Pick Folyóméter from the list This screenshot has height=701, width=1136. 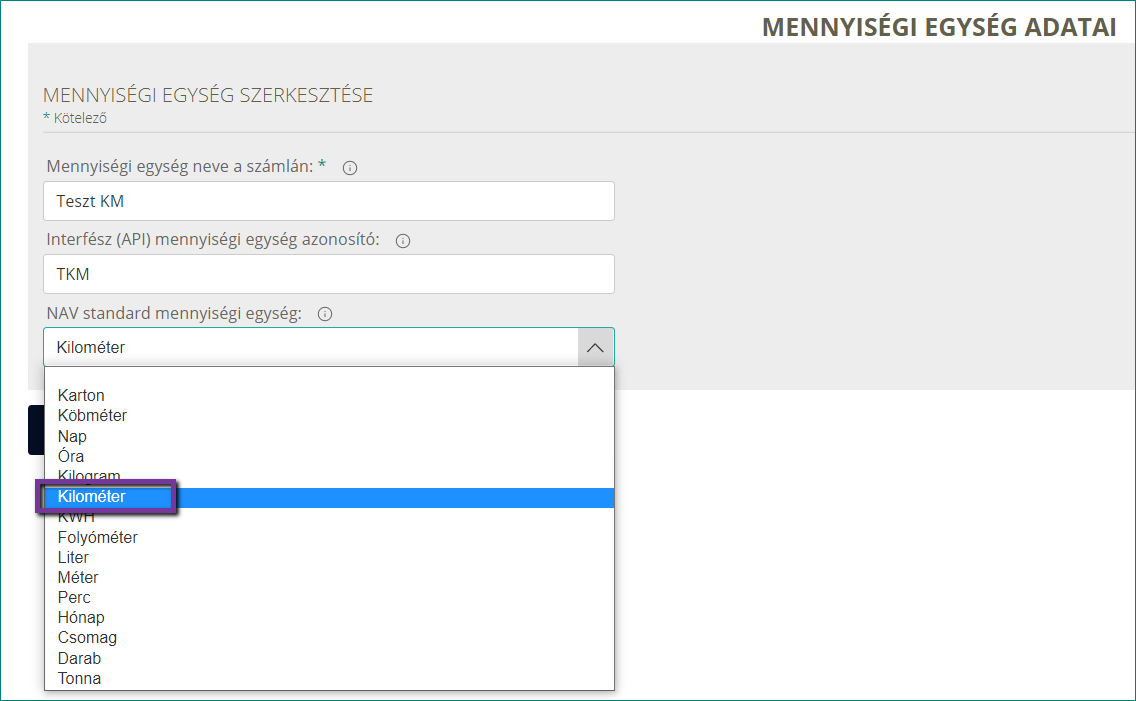tap(329, 537)
